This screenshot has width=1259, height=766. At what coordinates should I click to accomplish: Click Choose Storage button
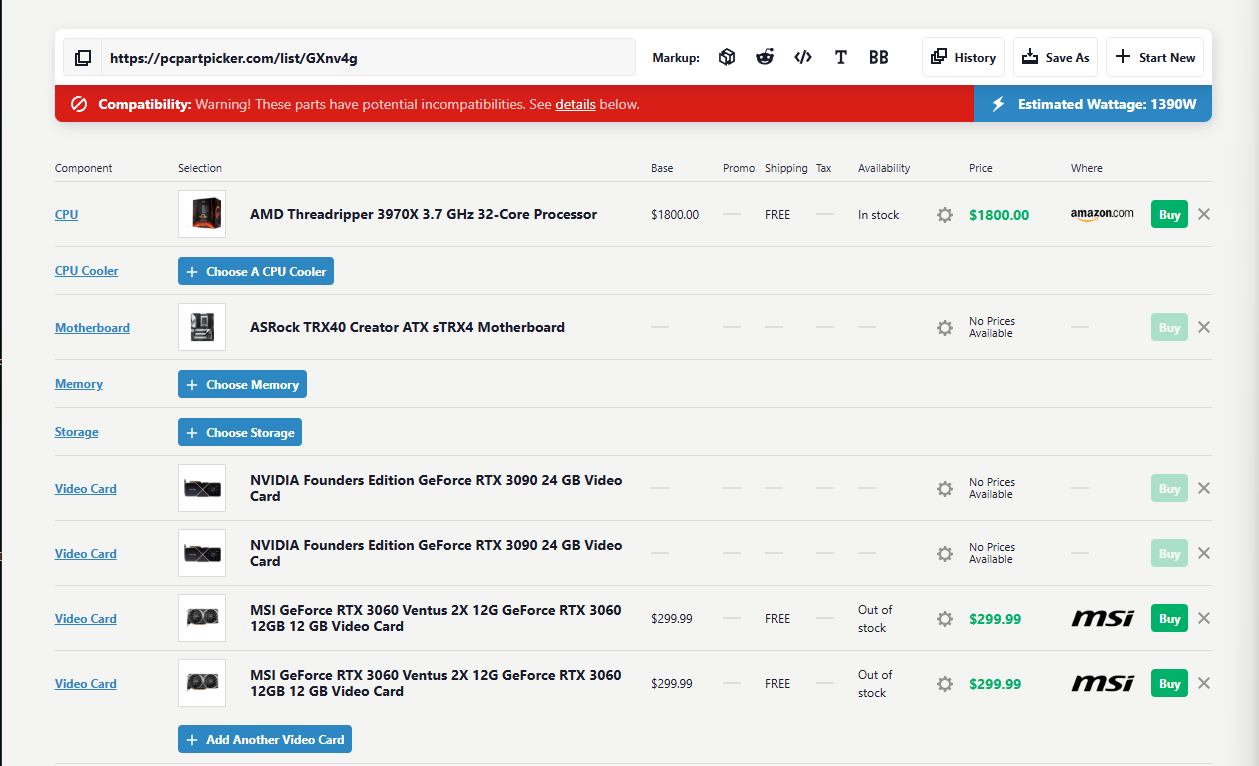pyautogui.click(x=240, y=432)
